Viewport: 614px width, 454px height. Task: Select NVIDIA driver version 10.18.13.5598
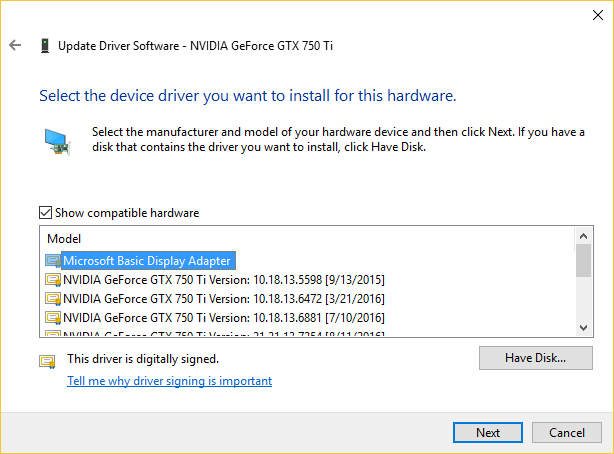(x=224, y=280)
